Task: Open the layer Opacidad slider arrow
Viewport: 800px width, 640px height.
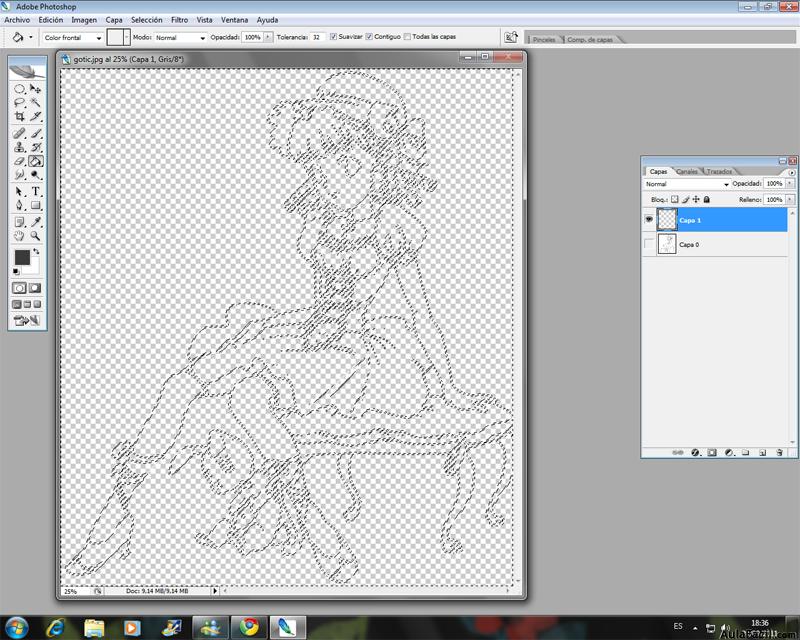Action: click(x=790, y=183)
